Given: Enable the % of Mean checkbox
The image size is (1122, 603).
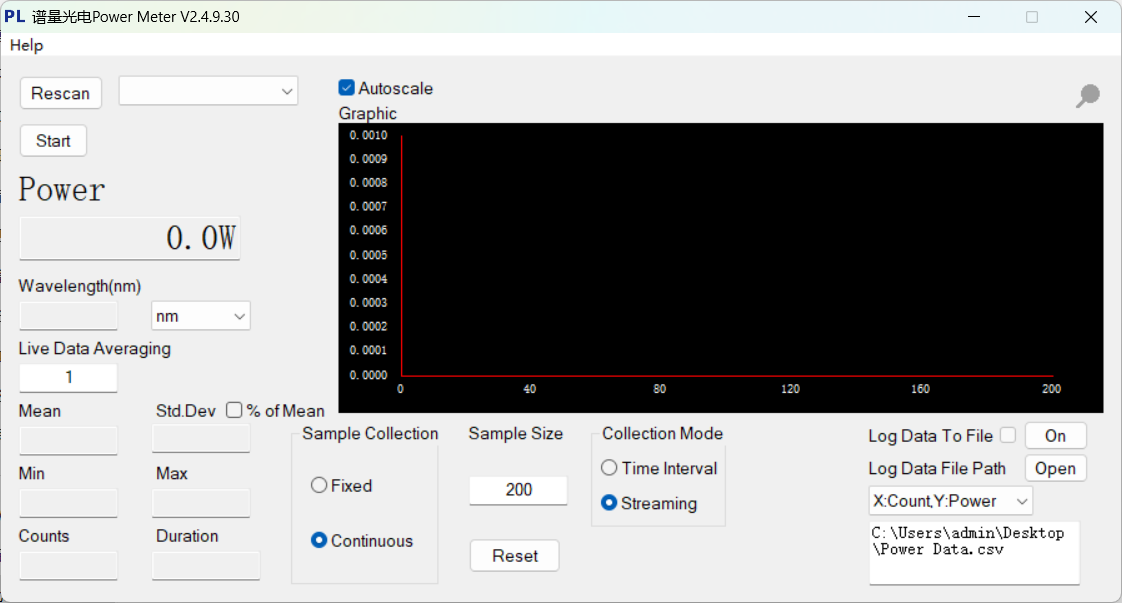Looking at the screenshot, I should pyautogui.click(x=235, y=410).
